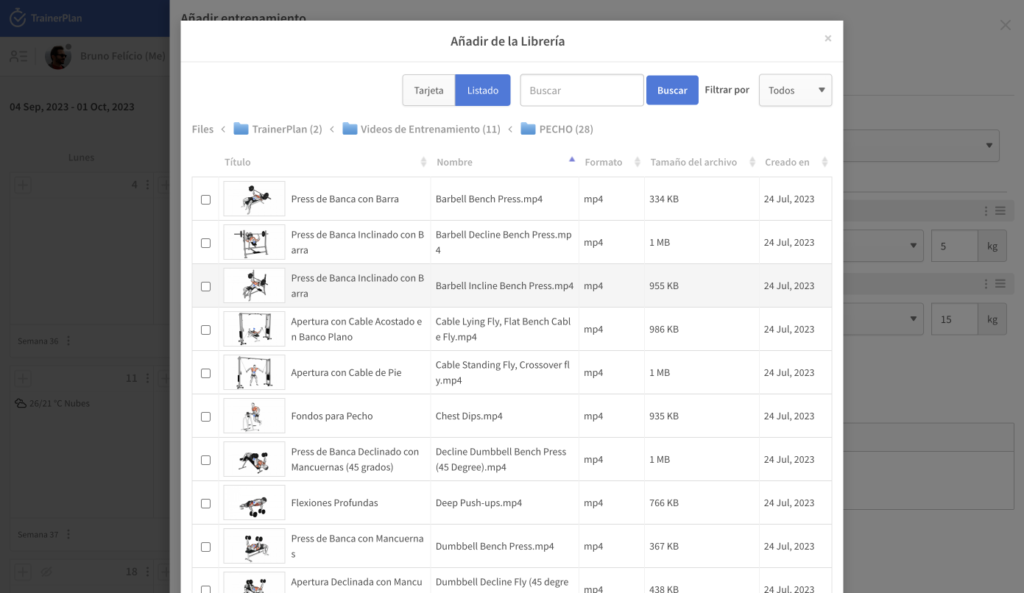Click the Flexiones Profundas title
The width and height of the screenshot is (1024, 593).
pyautogui.click(x=334, y=503)
